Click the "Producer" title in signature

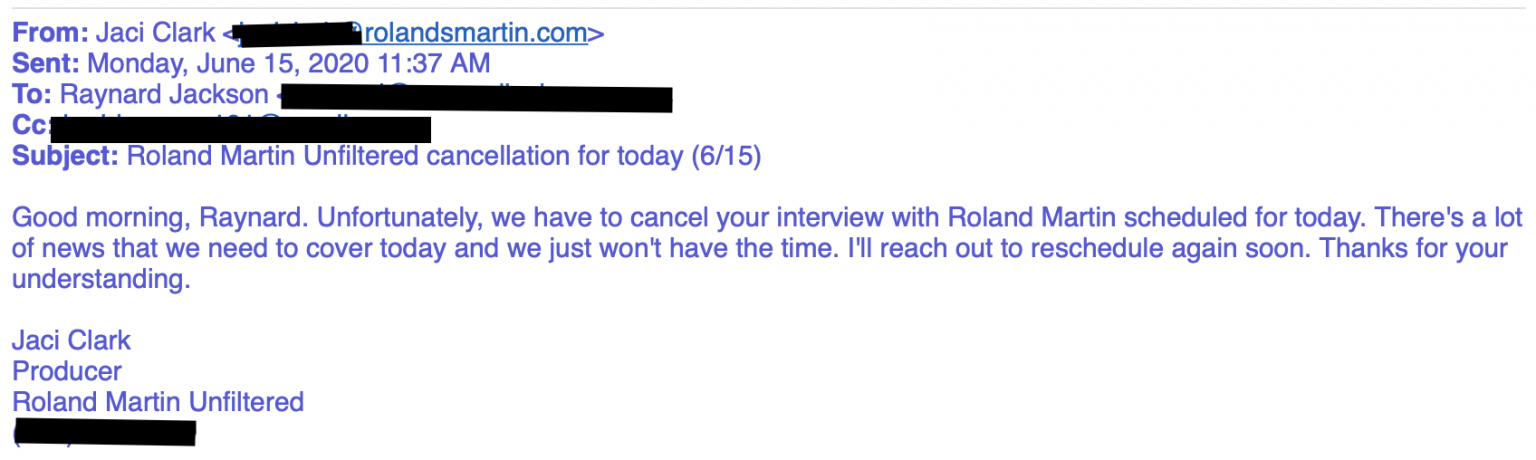(66, 372)
